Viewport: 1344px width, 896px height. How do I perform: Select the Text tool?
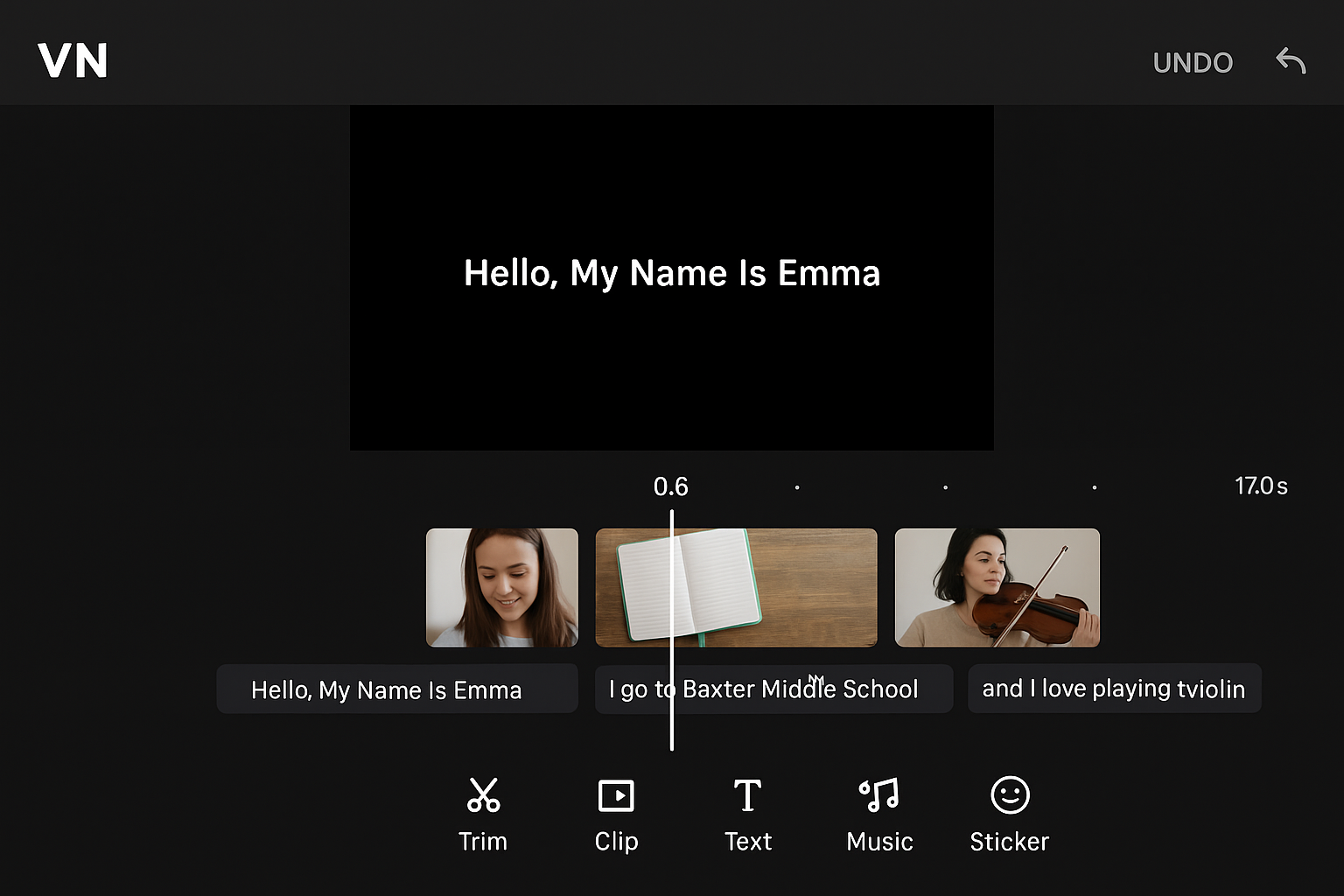pos(747,814)
